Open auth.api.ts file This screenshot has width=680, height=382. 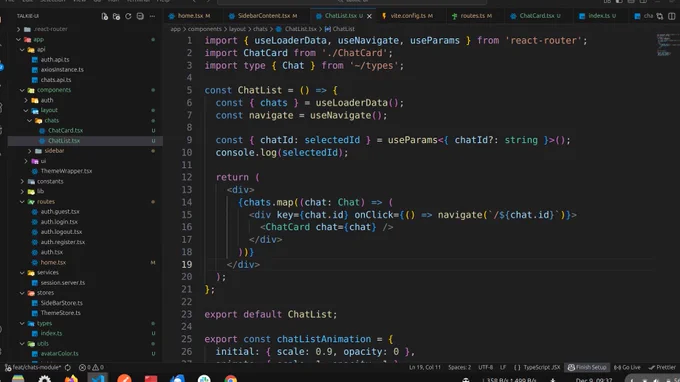[x=55, y=60]
